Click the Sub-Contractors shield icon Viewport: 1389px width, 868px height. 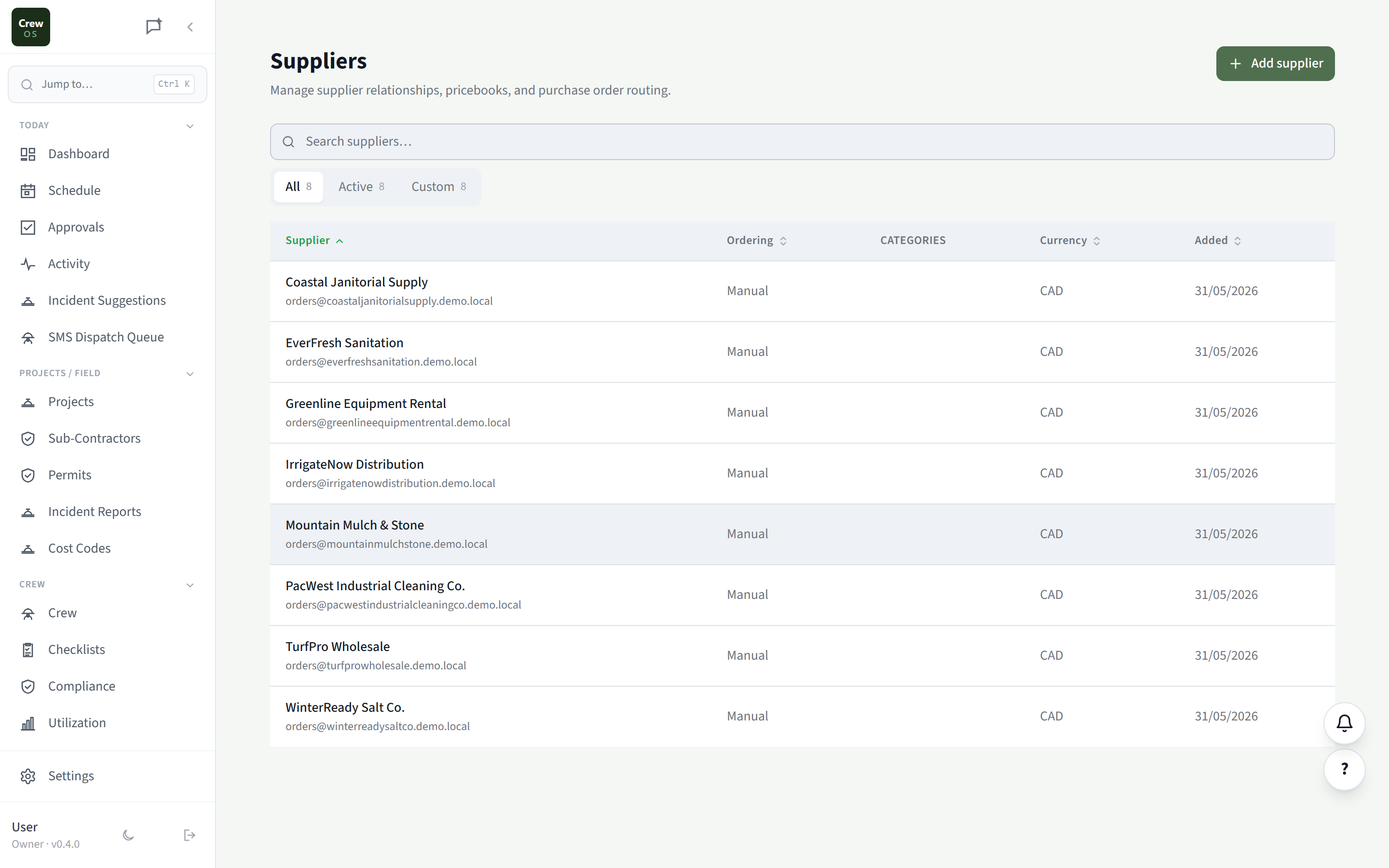[28, 439]
